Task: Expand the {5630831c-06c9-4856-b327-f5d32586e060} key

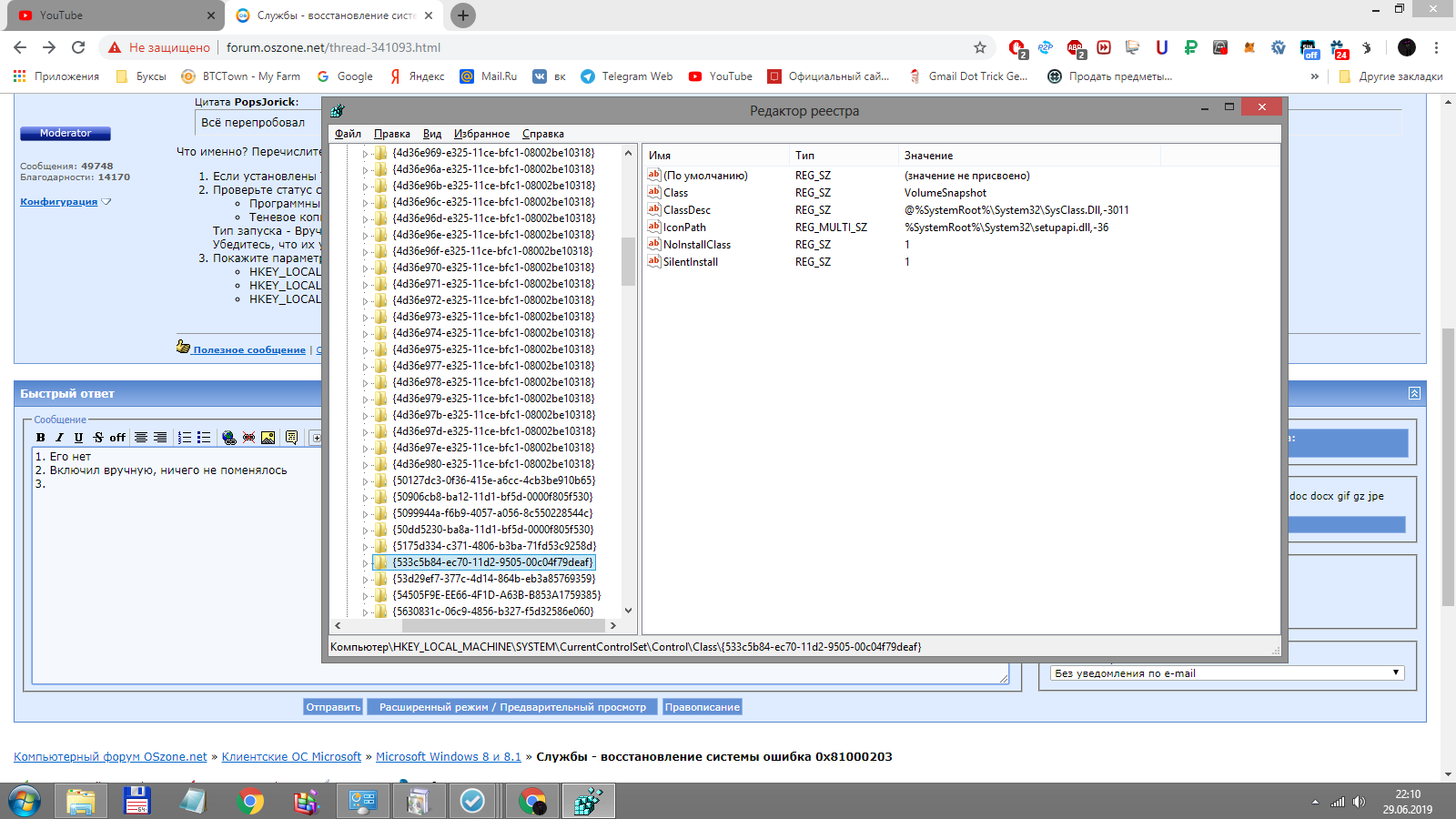Action: (x=365, y=612)
